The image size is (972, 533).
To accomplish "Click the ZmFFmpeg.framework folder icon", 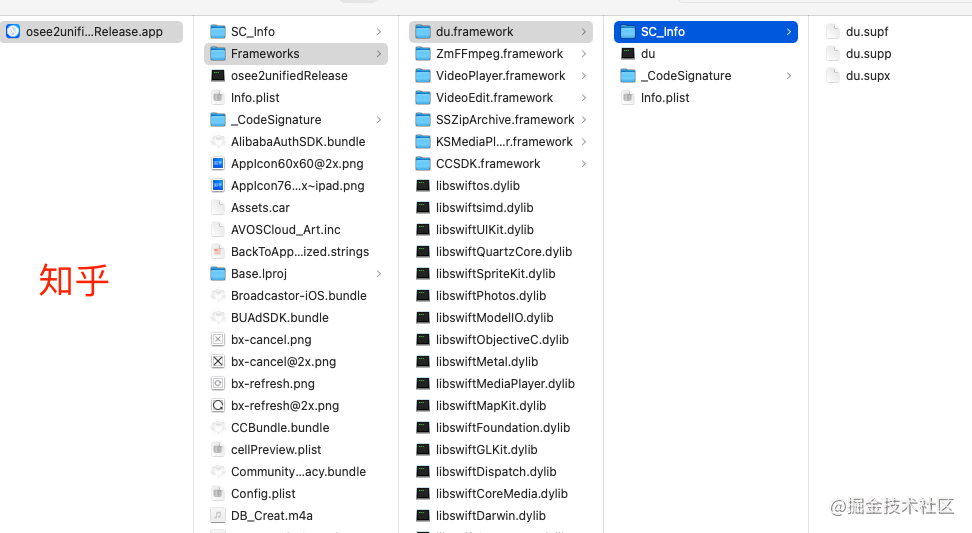I will (423, 54).
